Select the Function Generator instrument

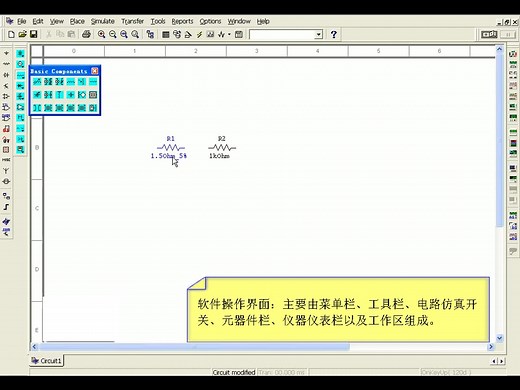pyautogui.click(x=513, y=64)
